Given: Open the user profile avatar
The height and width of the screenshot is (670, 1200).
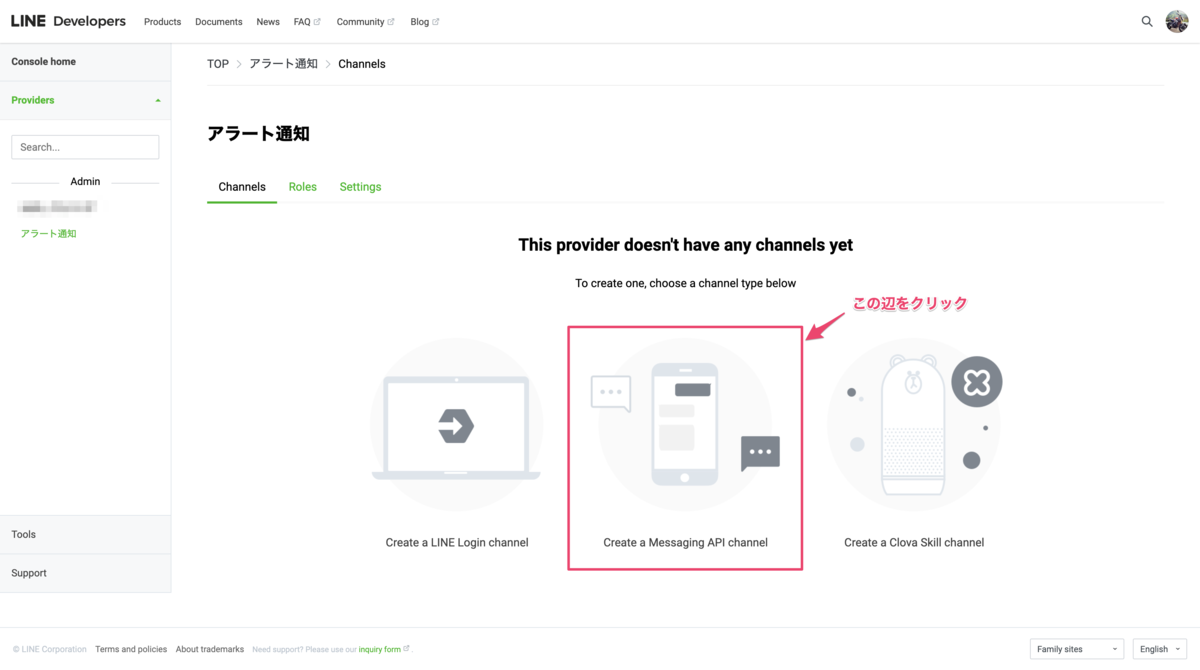Looking at the screenshot, I should pyautogui.click(x=1177, y=21).
